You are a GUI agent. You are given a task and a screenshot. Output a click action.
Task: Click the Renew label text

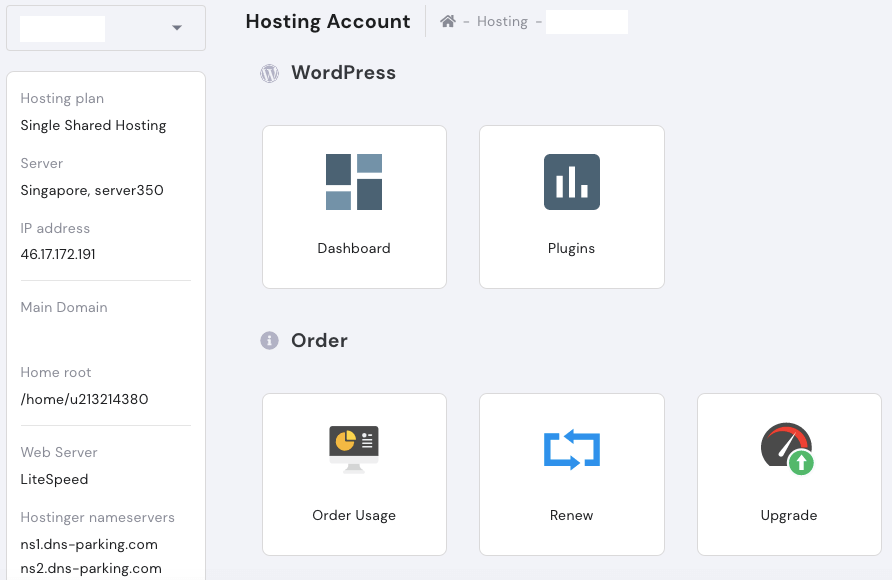pos(572,516)
